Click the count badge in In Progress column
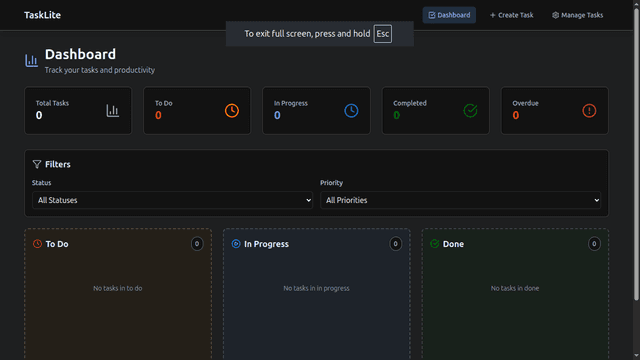Viewport: 640px width, 360px height. pos(396,244)
